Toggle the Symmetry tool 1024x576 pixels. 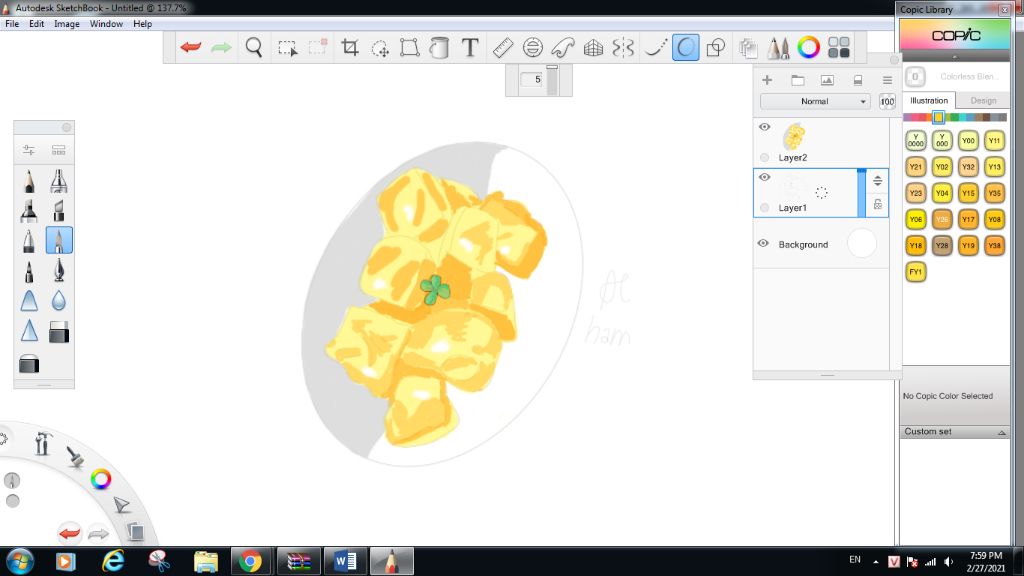pyautogui.click(x=623, y=47)
